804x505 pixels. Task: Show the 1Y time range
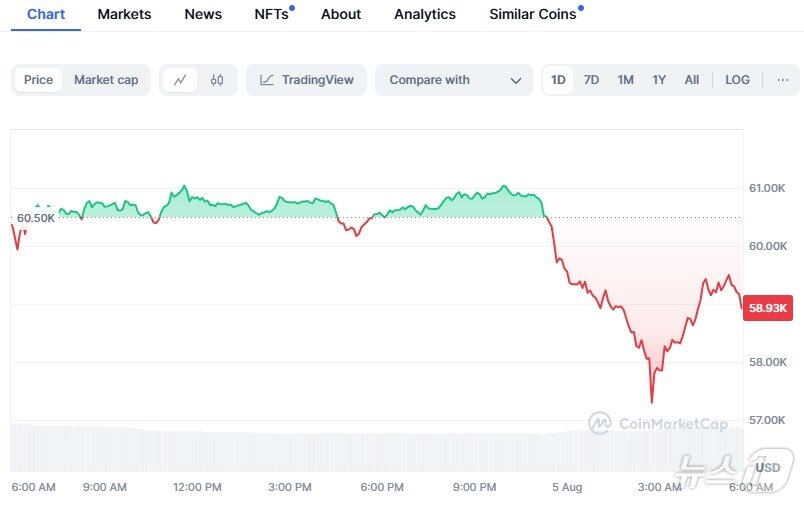tap(659, 80)
